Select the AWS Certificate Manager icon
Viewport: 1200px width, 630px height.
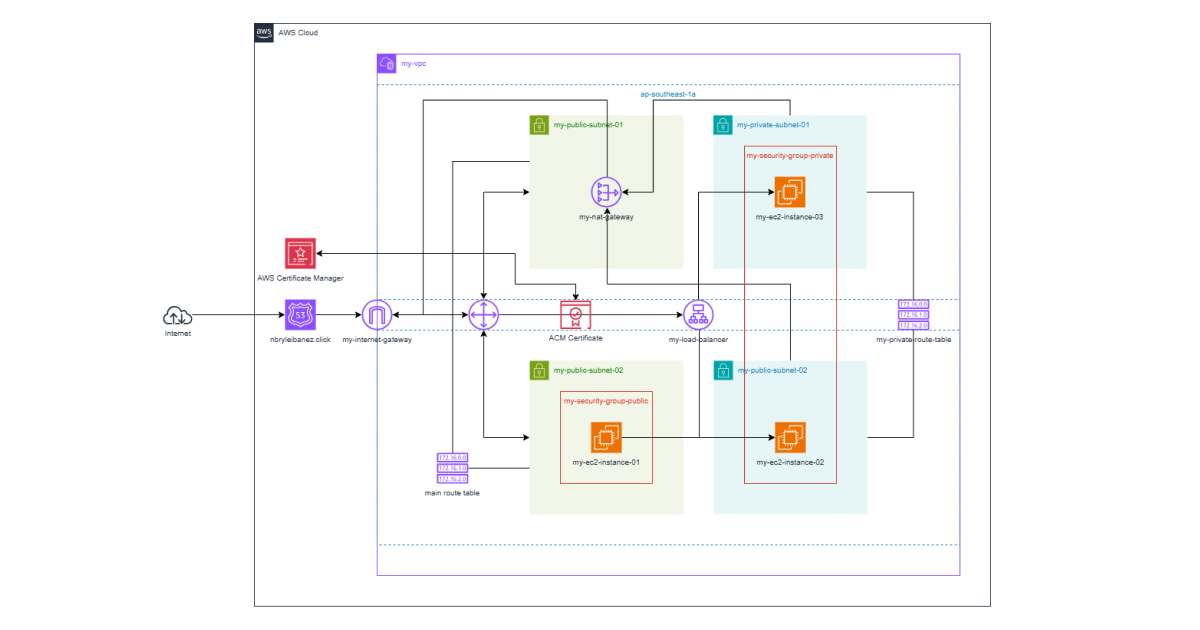pyautogui.click(x=299, y=253)
